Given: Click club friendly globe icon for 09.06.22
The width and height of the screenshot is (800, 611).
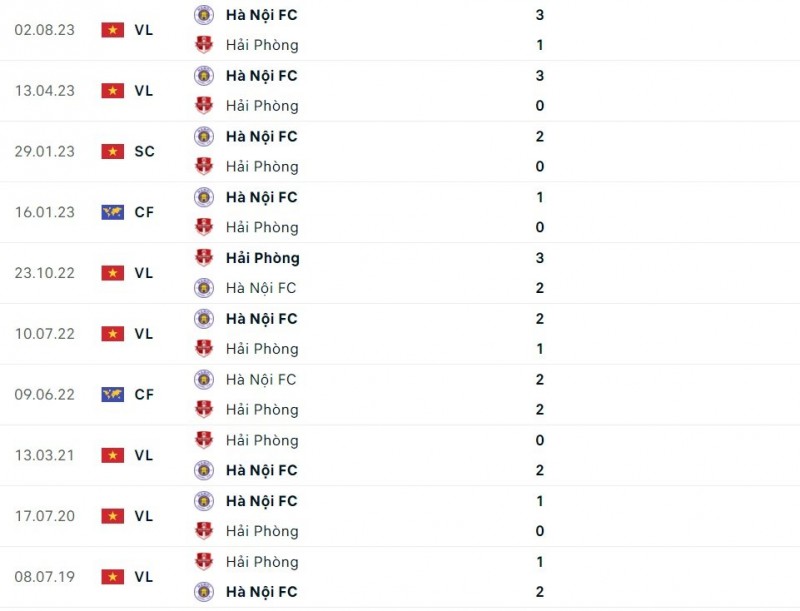Looking at the screenshot, I should tap(112, 395).
